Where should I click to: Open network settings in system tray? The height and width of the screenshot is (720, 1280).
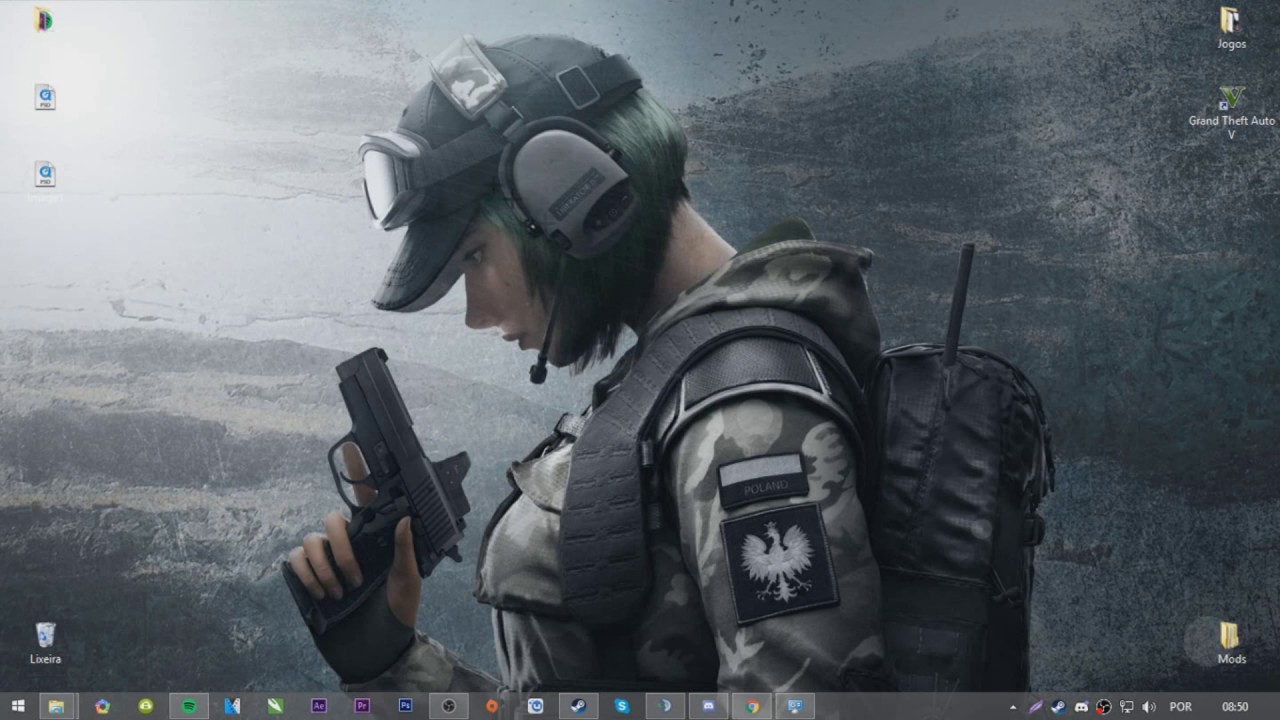point(1126,707)
